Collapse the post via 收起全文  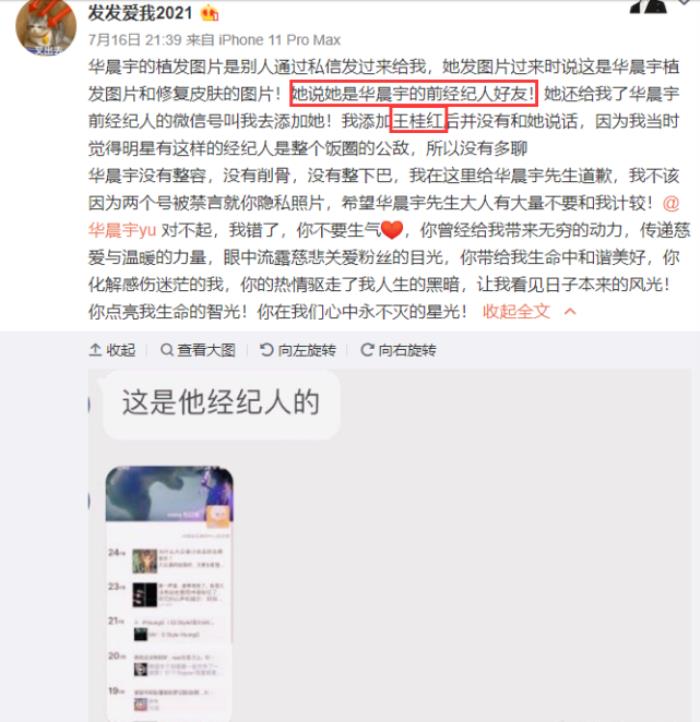(516, 312)
